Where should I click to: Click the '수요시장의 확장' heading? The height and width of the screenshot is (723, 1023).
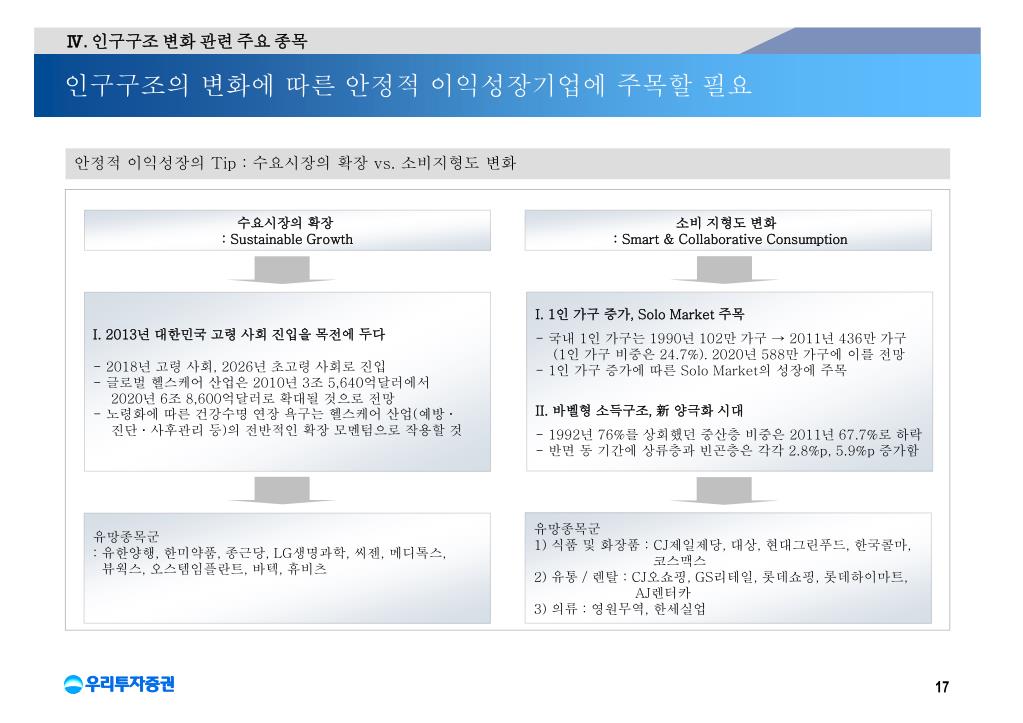285,223
